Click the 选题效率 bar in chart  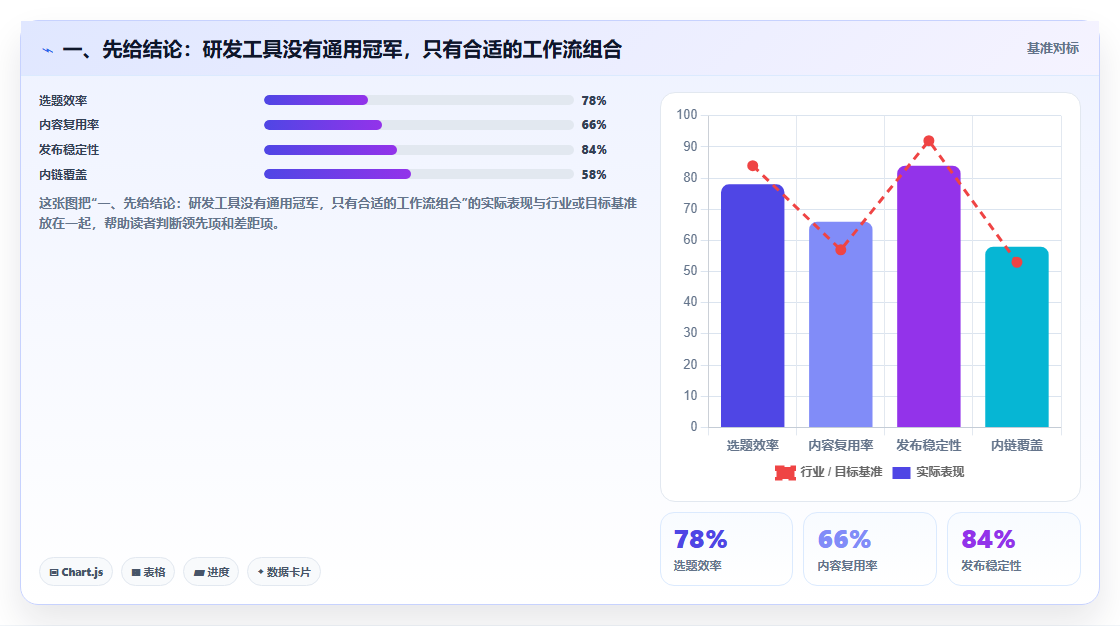coord(752,306)
